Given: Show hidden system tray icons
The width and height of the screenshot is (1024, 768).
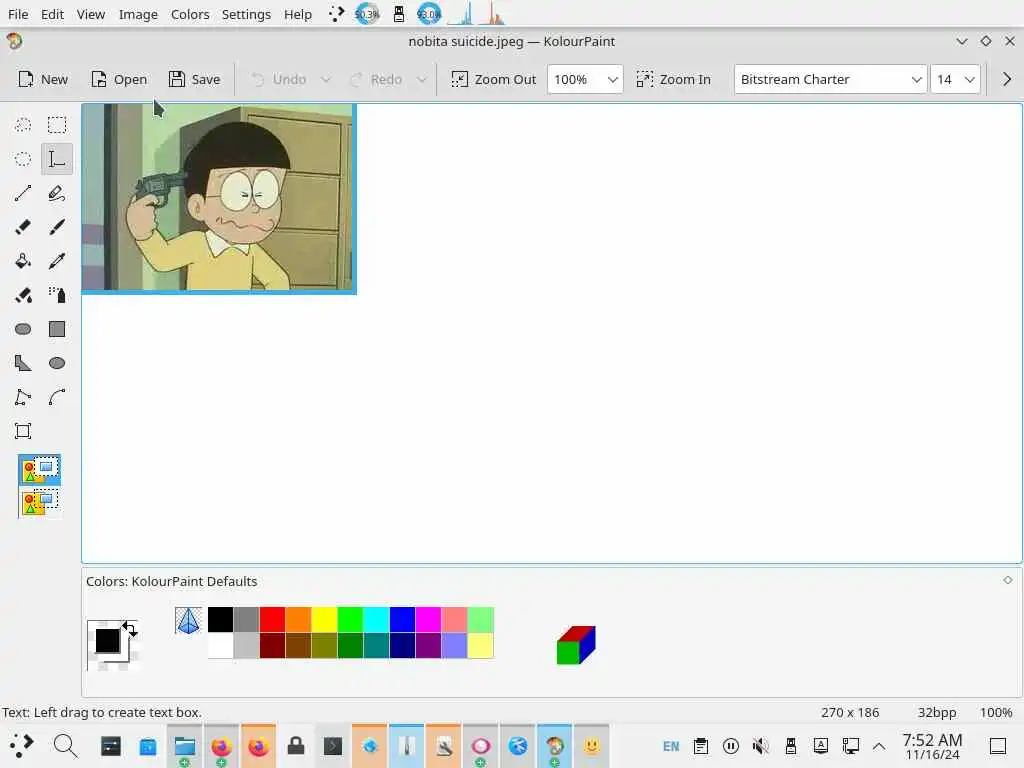Looking at the screenshot, I should click(x=879, y=746).
